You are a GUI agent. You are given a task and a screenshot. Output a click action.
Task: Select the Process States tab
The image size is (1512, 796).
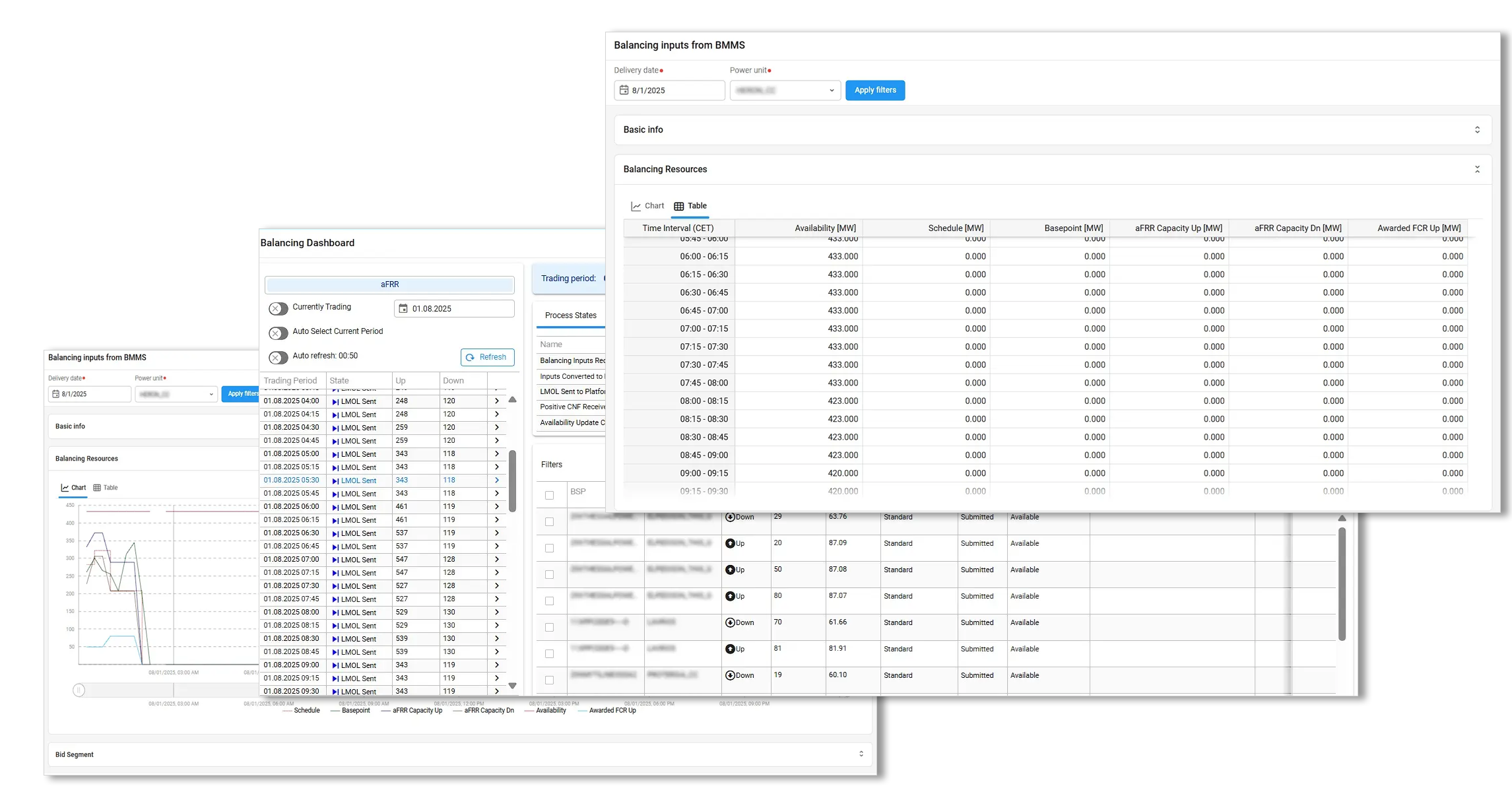pos(570,315)
